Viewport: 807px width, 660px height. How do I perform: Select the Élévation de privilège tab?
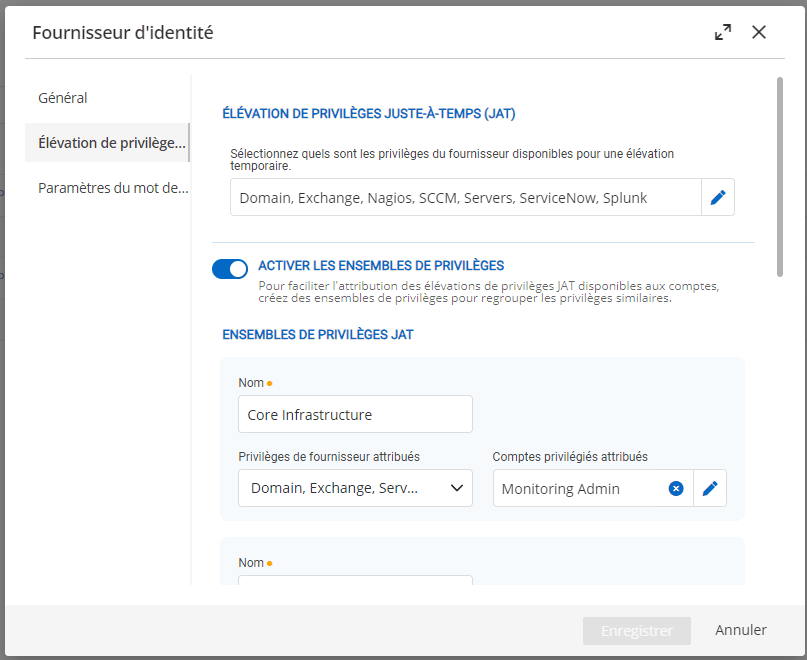(x=111, y=142)
